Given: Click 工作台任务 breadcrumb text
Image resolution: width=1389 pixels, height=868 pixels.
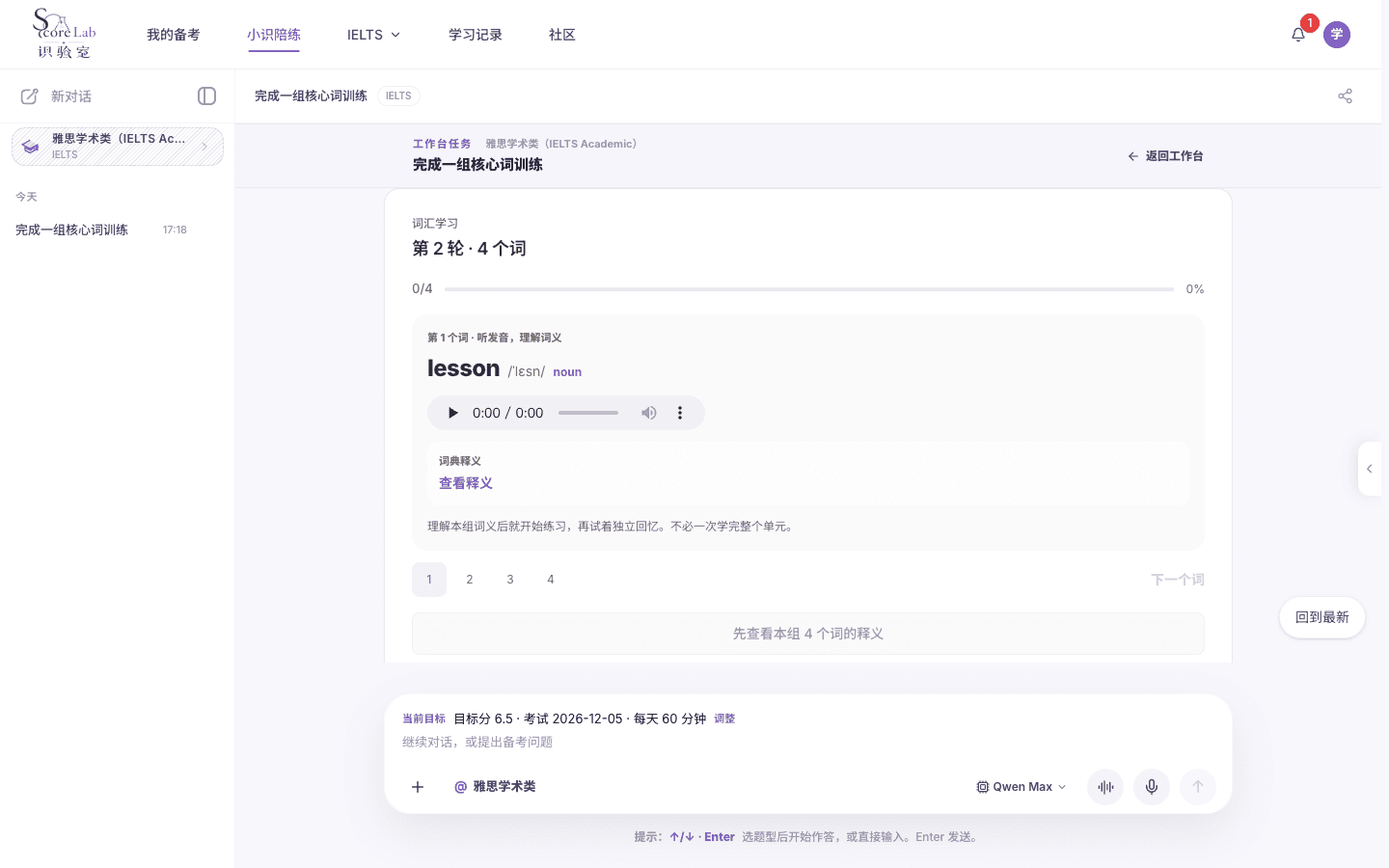Looking at the screenshot, I should [x=442, y=144].
